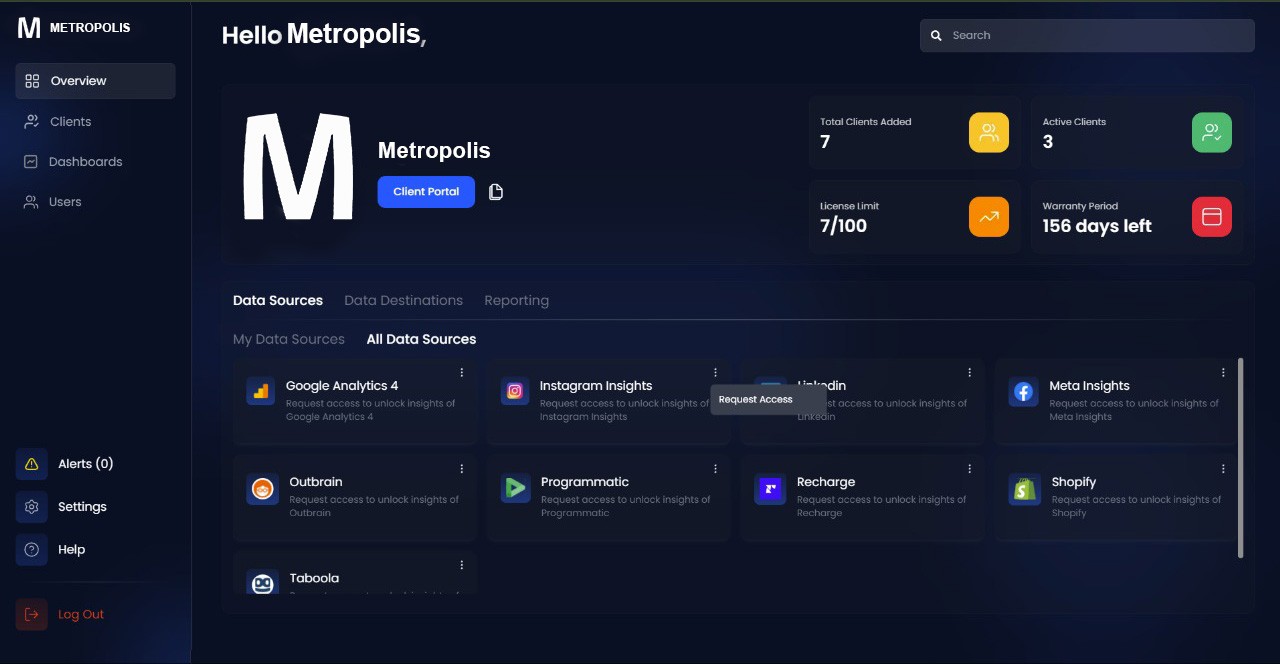
Task: Click the 'Meta Insights' card title
Action: tap(1089, 386)
